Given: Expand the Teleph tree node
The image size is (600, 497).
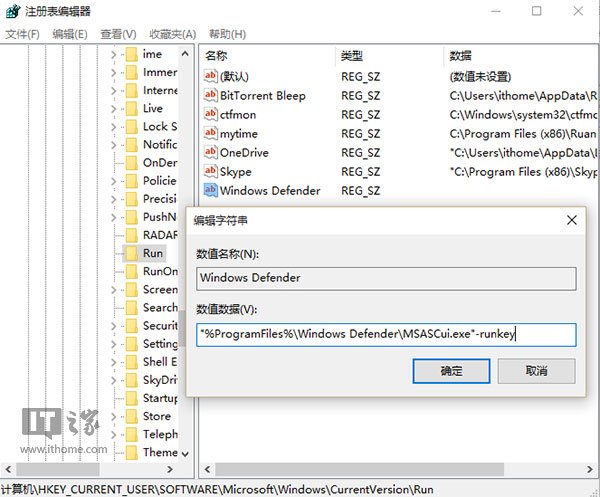Looking at the screenshot, I should click(113, 435).
